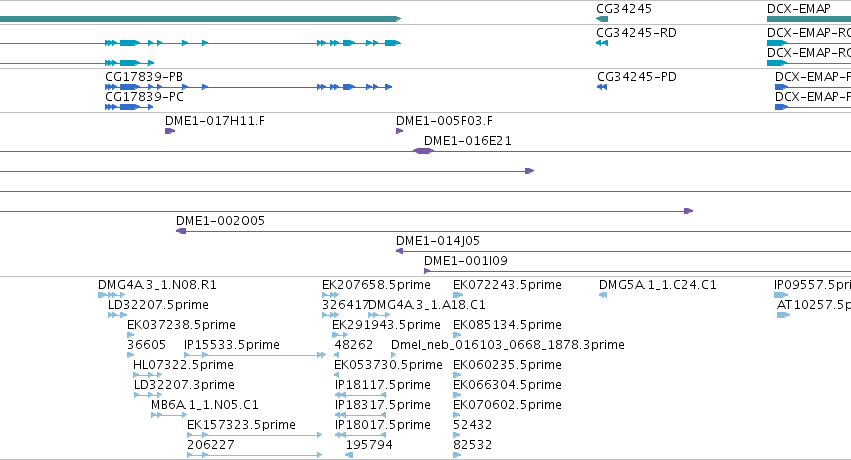Click the long teal gene bar at top
This screenshot has height=460, width=851.
click(x=200, y=19)
